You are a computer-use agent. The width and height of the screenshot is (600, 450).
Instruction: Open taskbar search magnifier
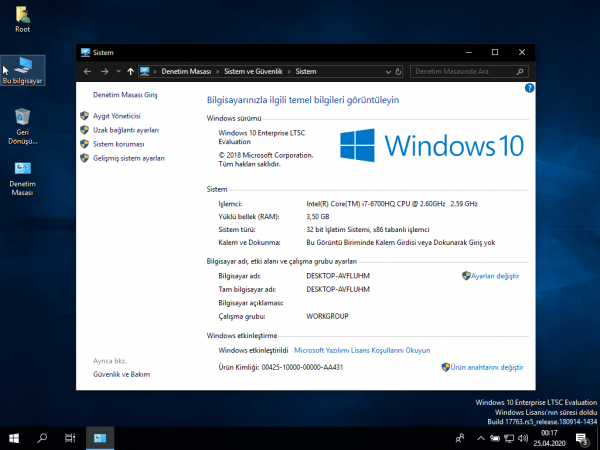coord(43,438)
